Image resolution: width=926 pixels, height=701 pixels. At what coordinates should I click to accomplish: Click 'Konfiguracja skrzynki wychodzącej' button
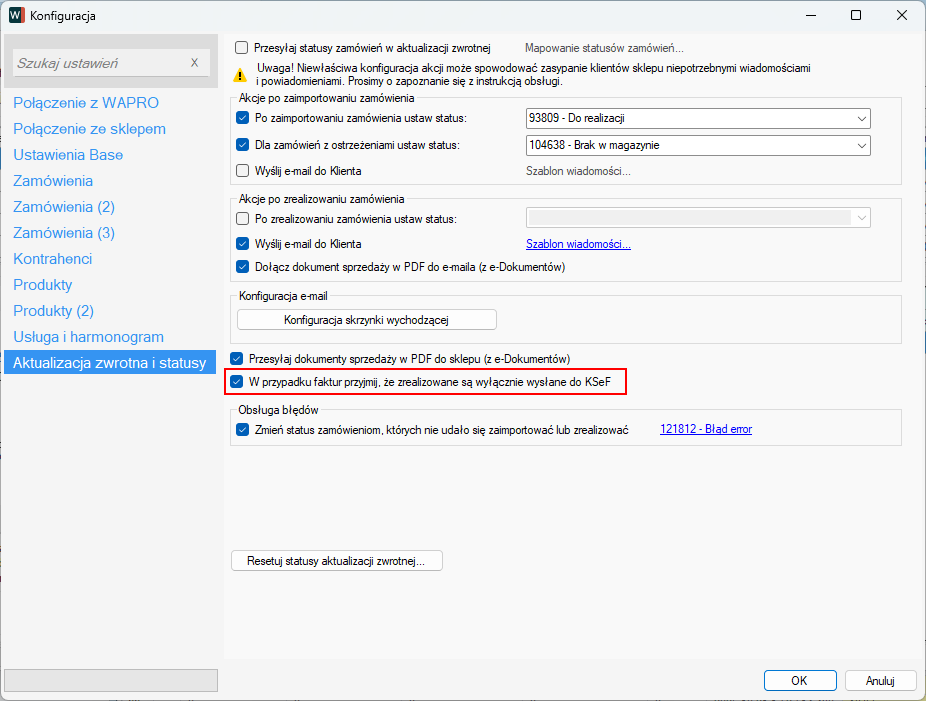point(367,319)
